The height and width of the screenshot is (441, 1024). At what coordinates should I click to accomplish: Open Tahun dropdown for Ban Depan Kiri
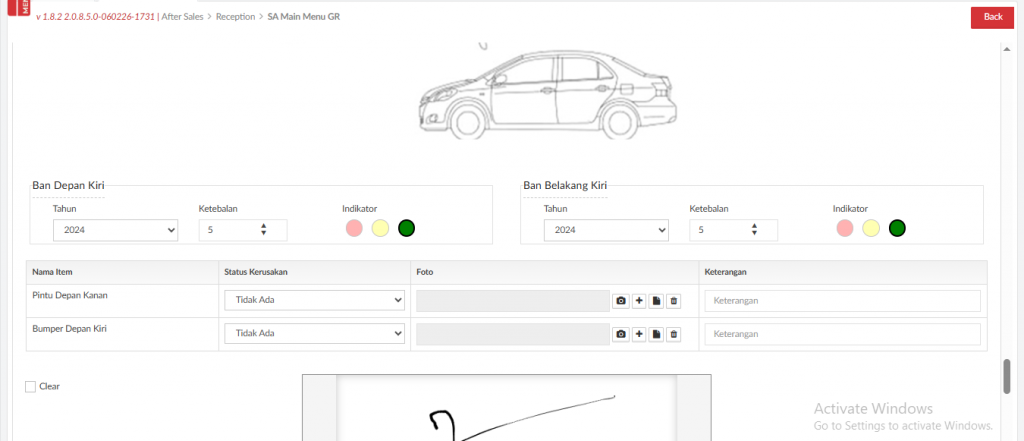click(x=115, y=230)
